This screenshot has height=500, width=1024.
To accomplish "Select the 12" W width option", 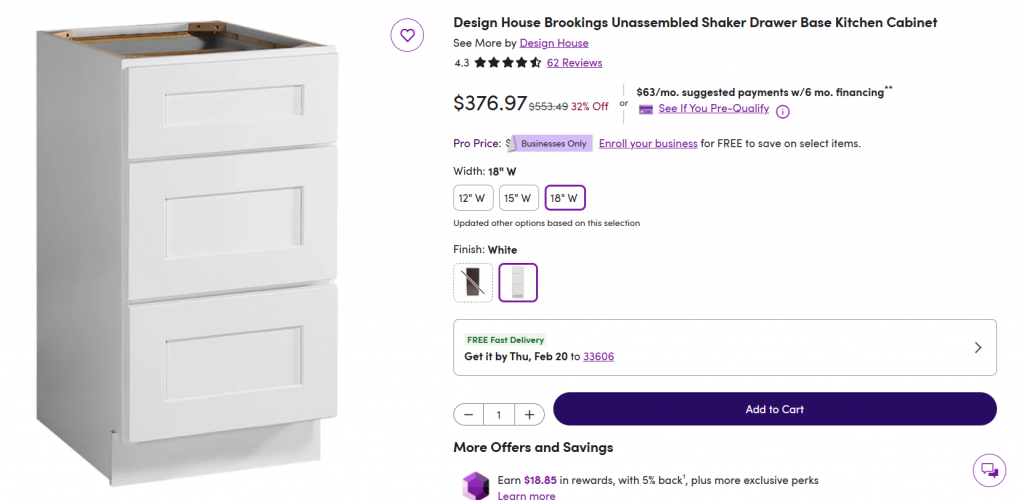I will (472, 198).
